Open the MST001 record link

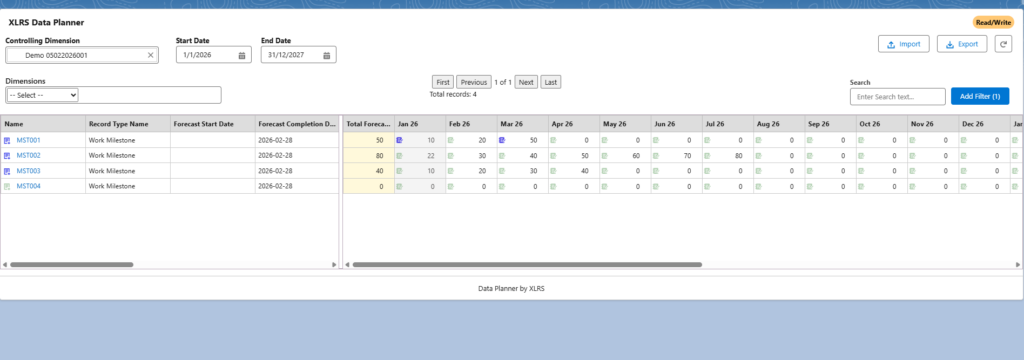pyautogui.click(x=29, y=140)
